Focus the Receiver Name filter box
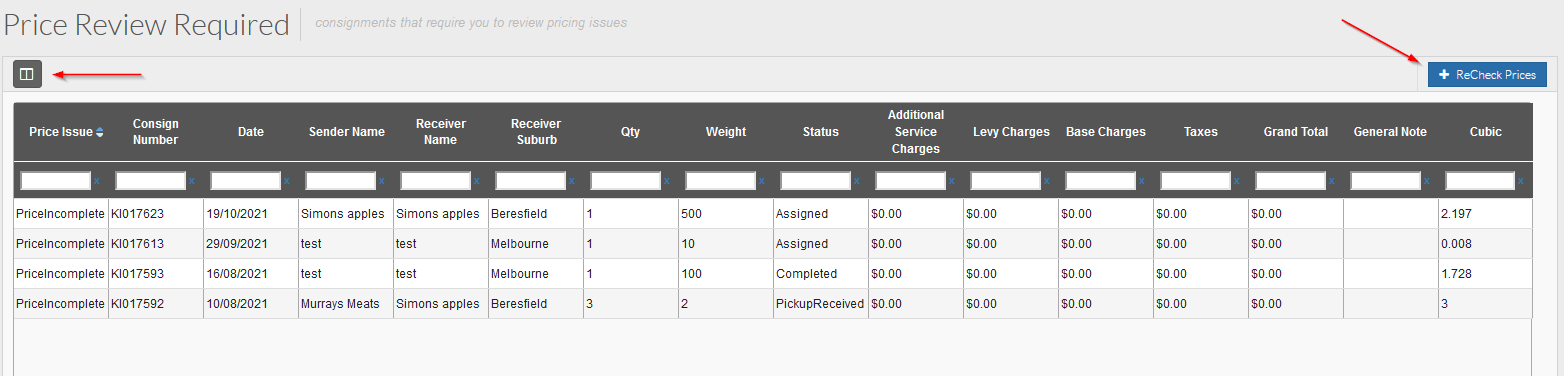 pos(436,181)
